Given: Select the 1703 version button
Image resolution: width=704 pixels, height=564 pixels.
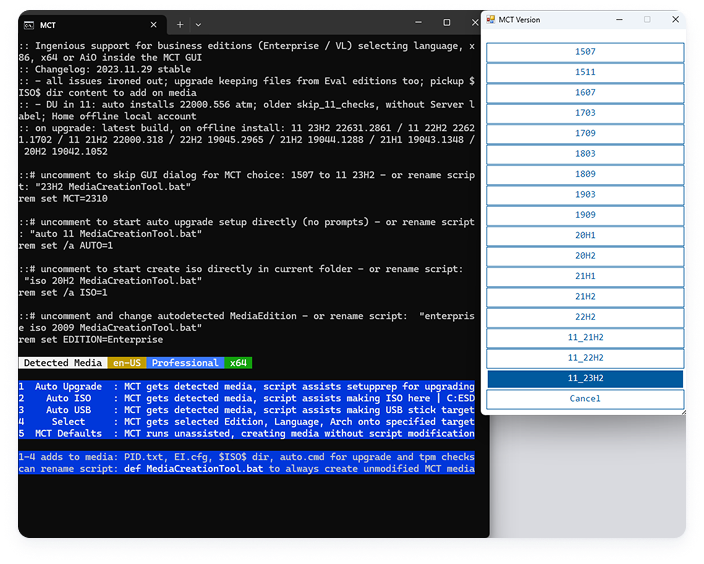Looking at the screenshot, I should click(585, 113).
